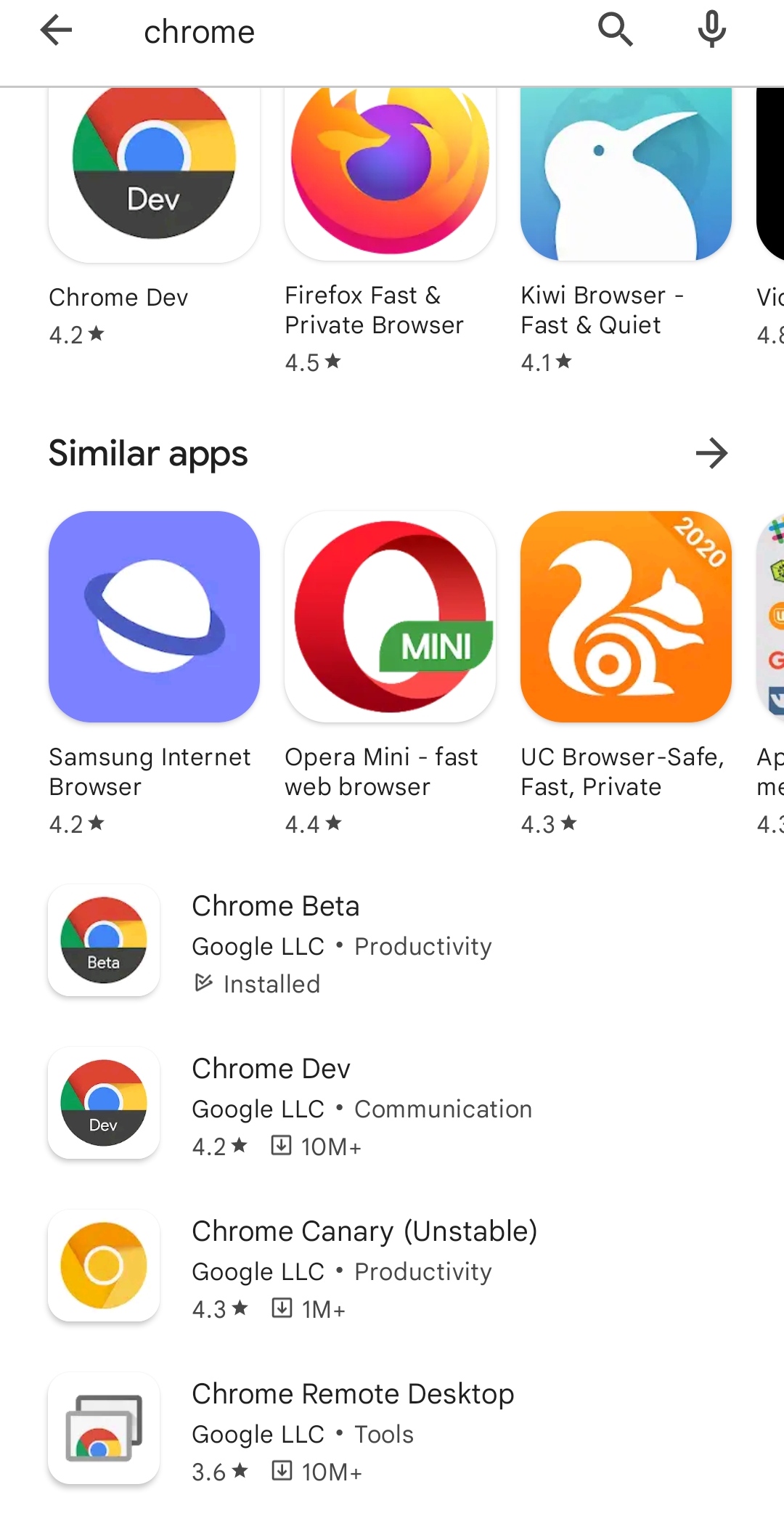The width and height of the screenshot is (784, 1532).
Task: Tap the Chrome Canary yellow icon
Action: coord(104,1266)
